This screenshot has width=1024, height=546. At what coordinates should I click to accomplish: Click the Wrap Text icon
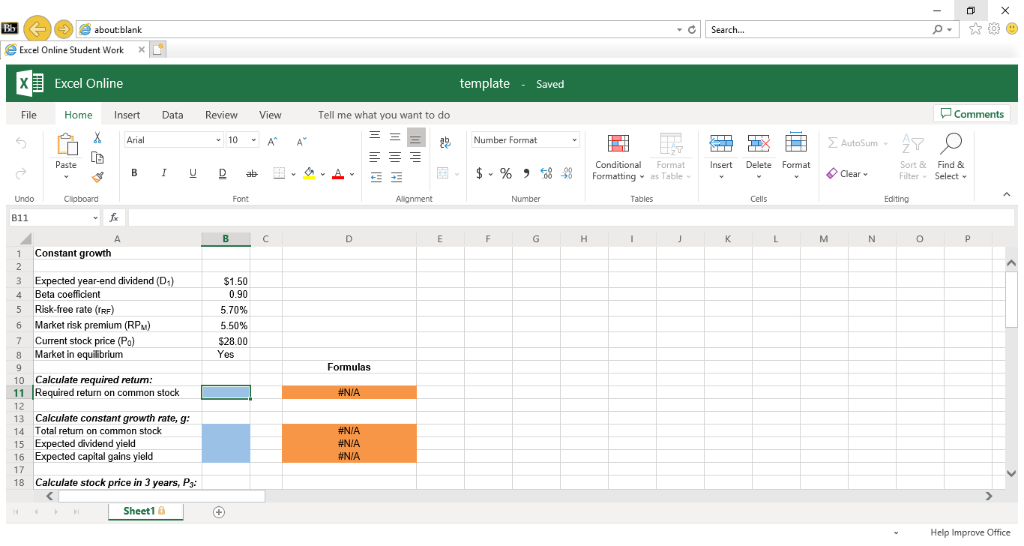pos(444,141)
